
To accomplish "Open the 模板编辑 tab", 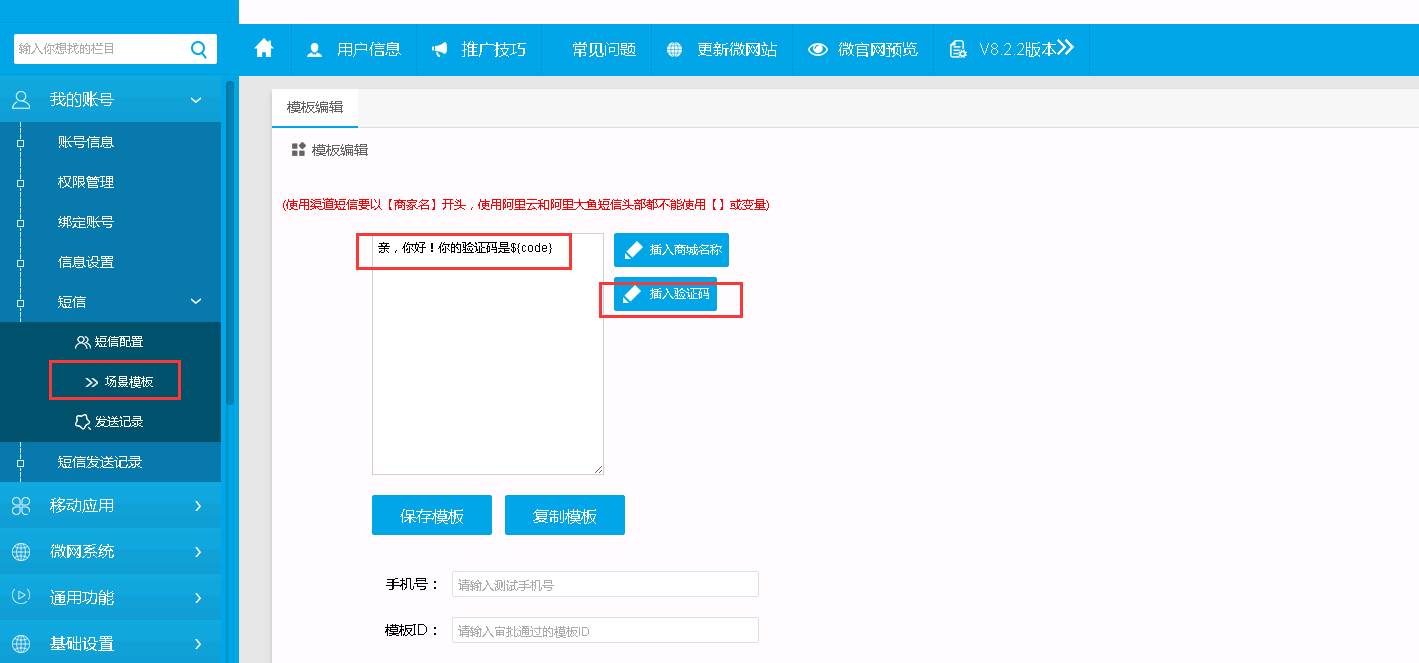I will click(x=315, y=107).
